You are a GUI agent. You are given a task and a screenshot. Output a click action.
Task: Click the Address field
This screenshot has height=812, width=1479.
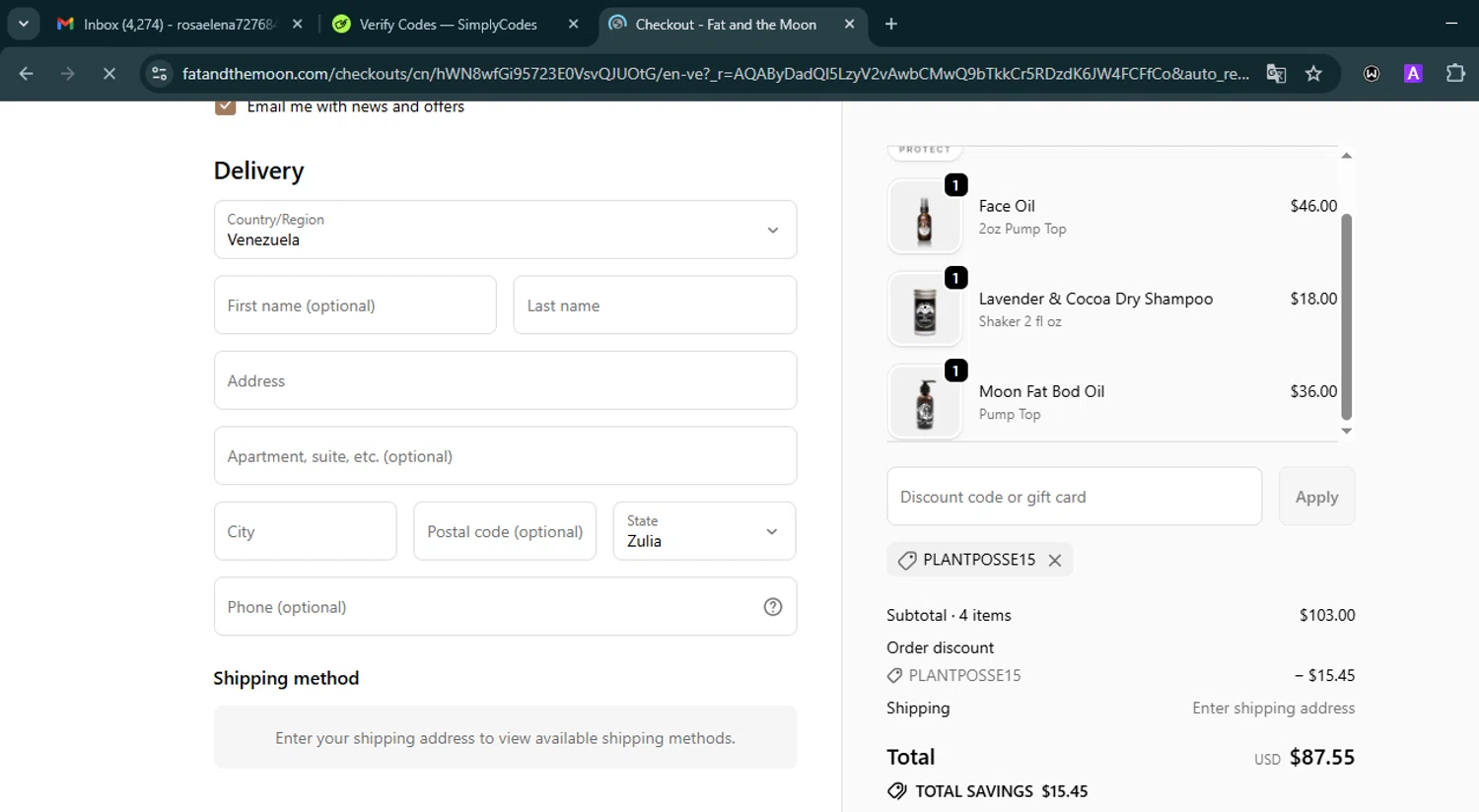[505, 380]
